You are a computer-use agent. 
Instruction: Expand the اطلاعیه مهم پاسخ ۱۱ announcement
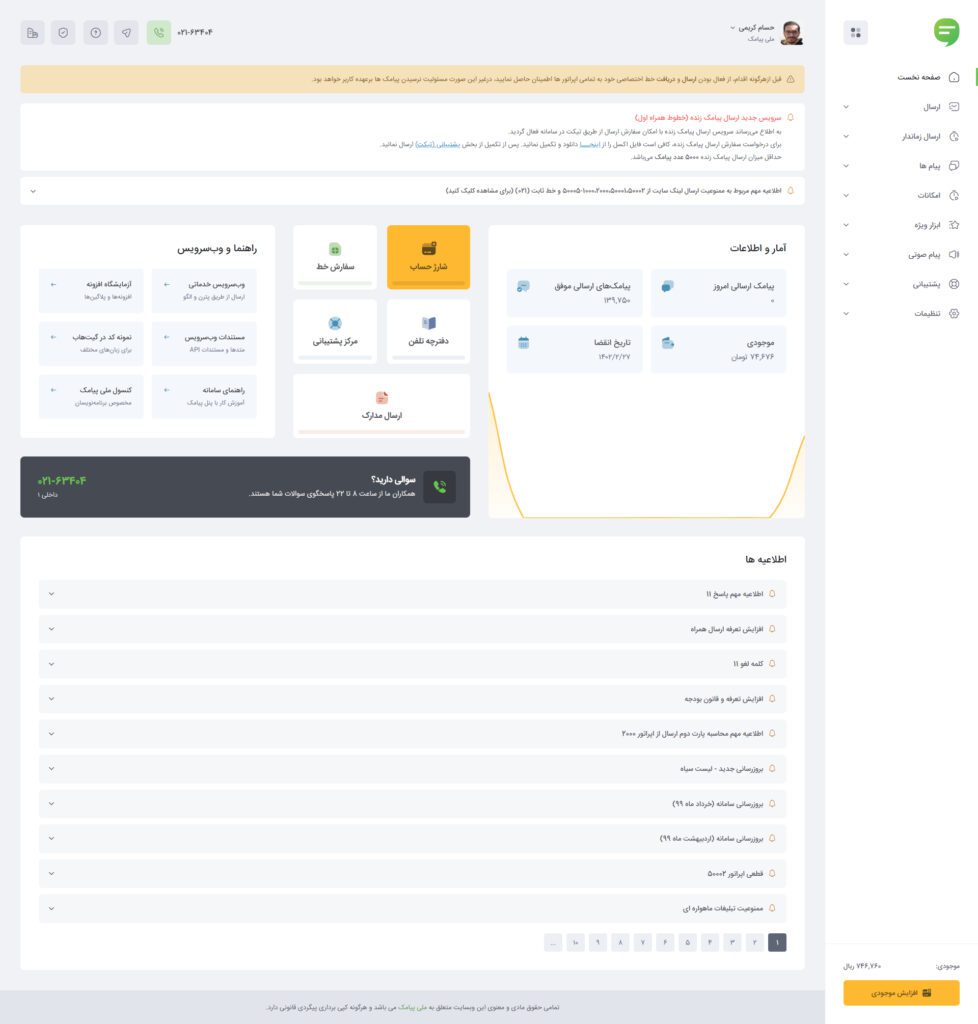tap(413, 594)
